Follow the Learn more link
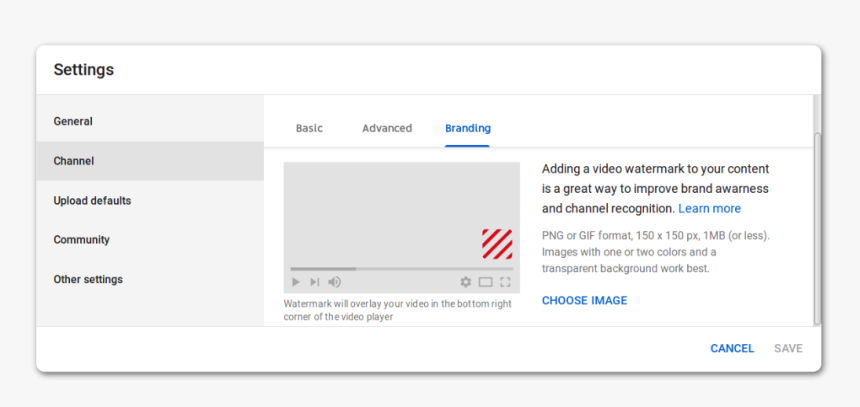The image size is (860, 407). [x=710, y=208]
